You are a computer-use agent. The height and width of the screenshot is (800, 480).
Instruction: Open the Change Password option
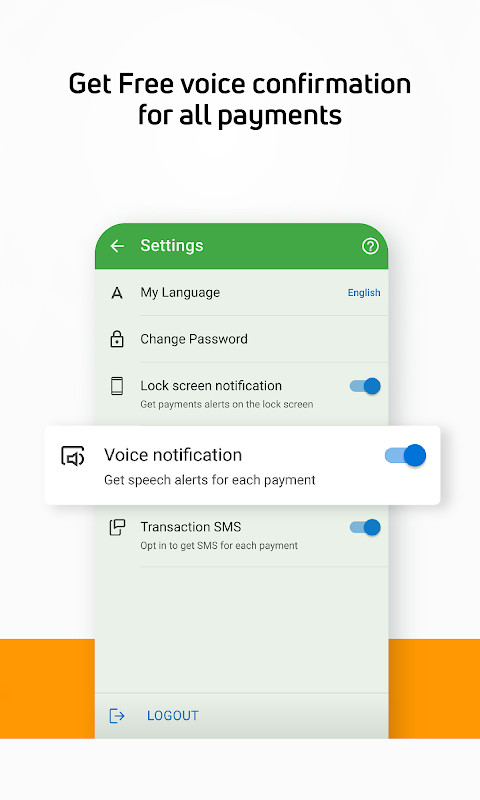tap(242, 339)
